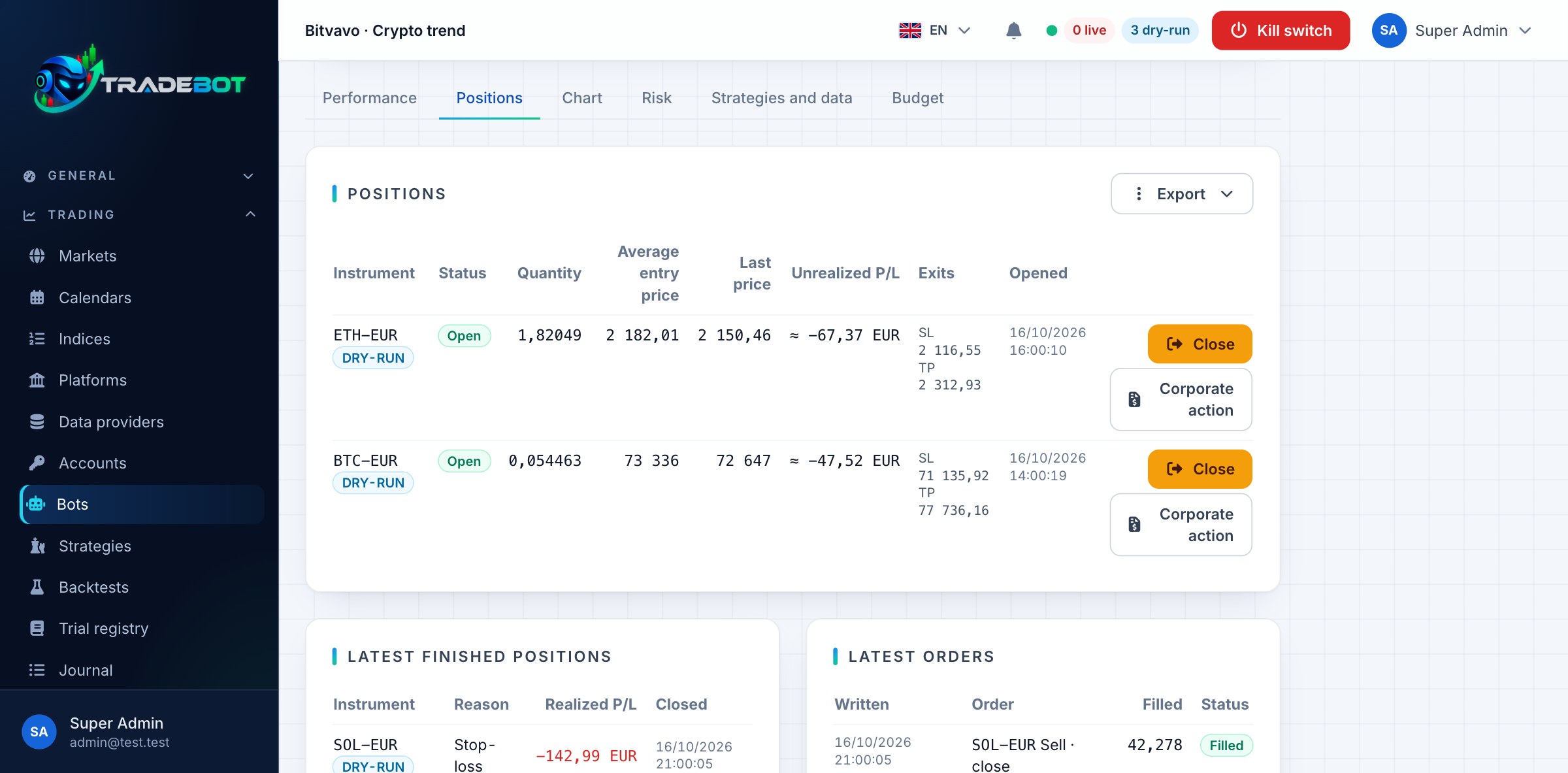Image resolution: width=1568 pixels, height=773 pixels.
Task: Click the 3 dry-run badge
Action: (x=1160, y=31)
